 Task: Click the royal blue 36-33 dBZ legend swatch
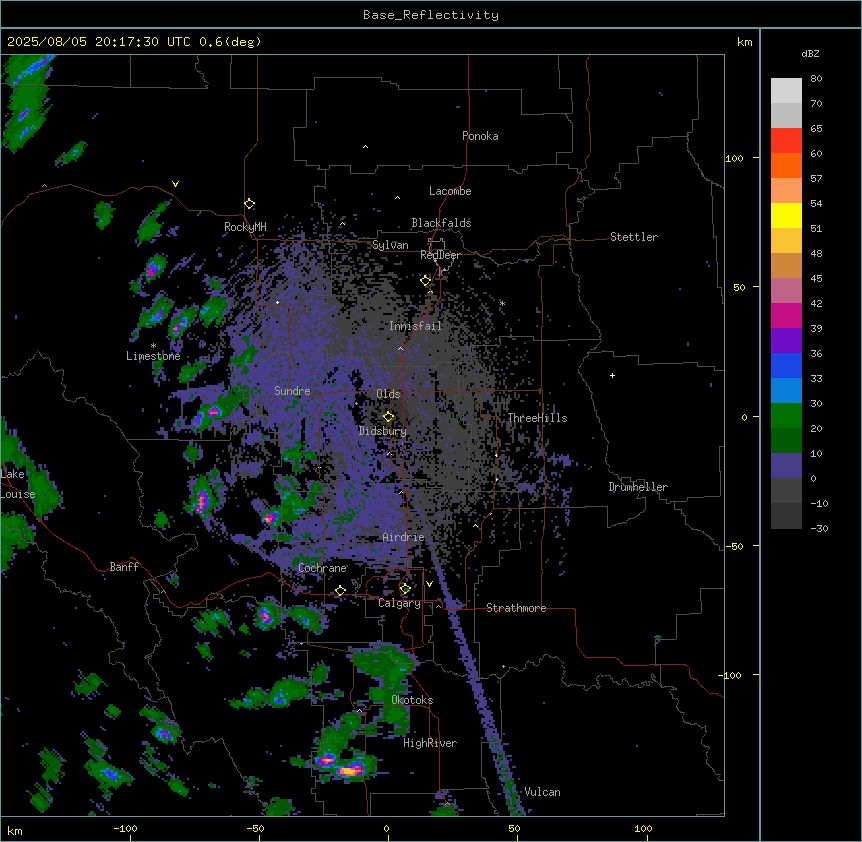(x=786, y=365)
